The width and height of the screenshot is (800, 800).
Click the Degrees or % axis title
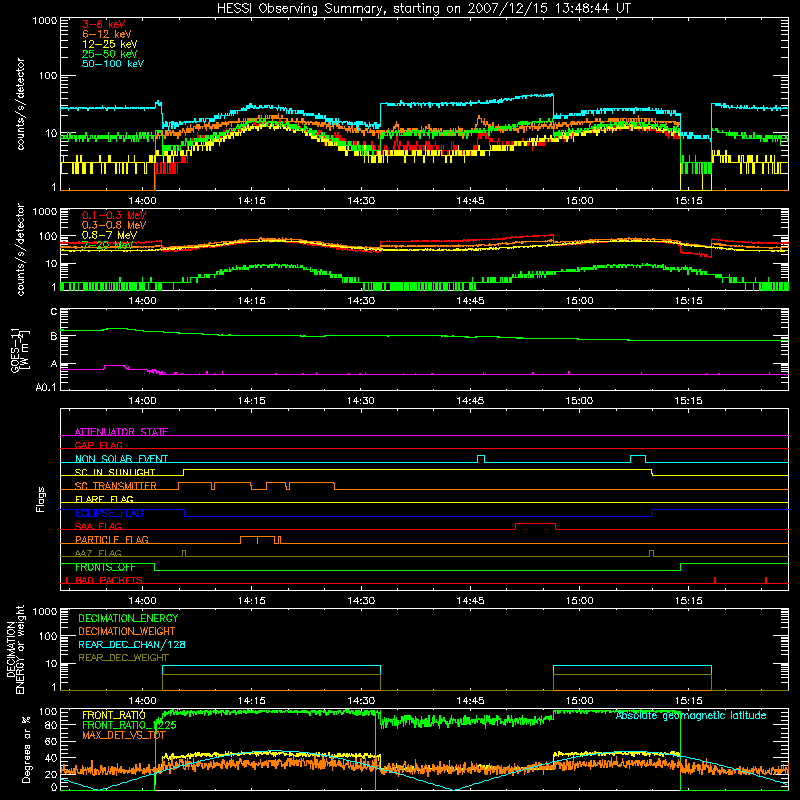[26, 749]
